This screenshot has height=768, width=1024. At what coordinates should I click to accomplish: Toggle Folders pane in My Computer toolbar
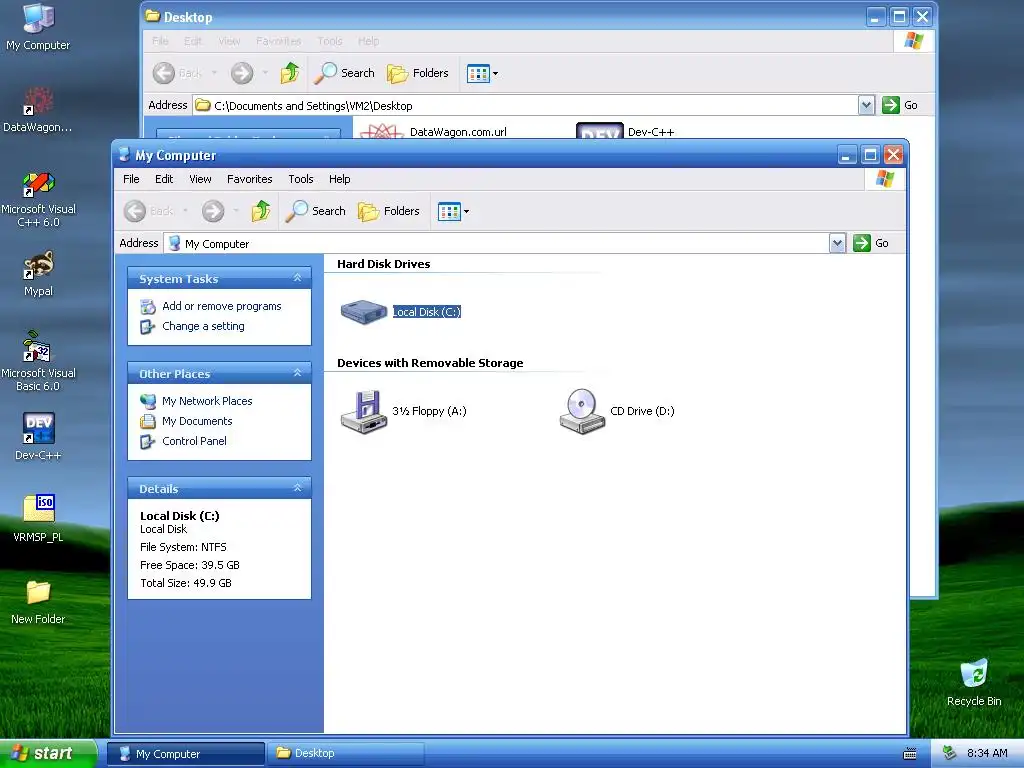(x=389, y=211)
